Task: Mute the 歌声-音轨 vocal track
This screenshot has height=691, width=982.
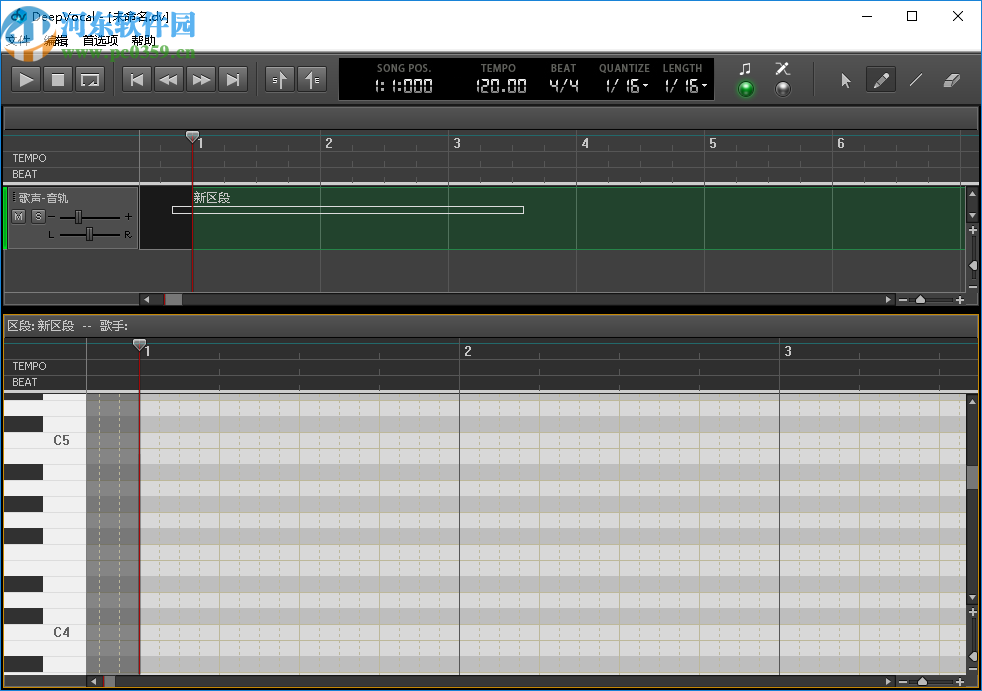Action: tap(18, 215)
